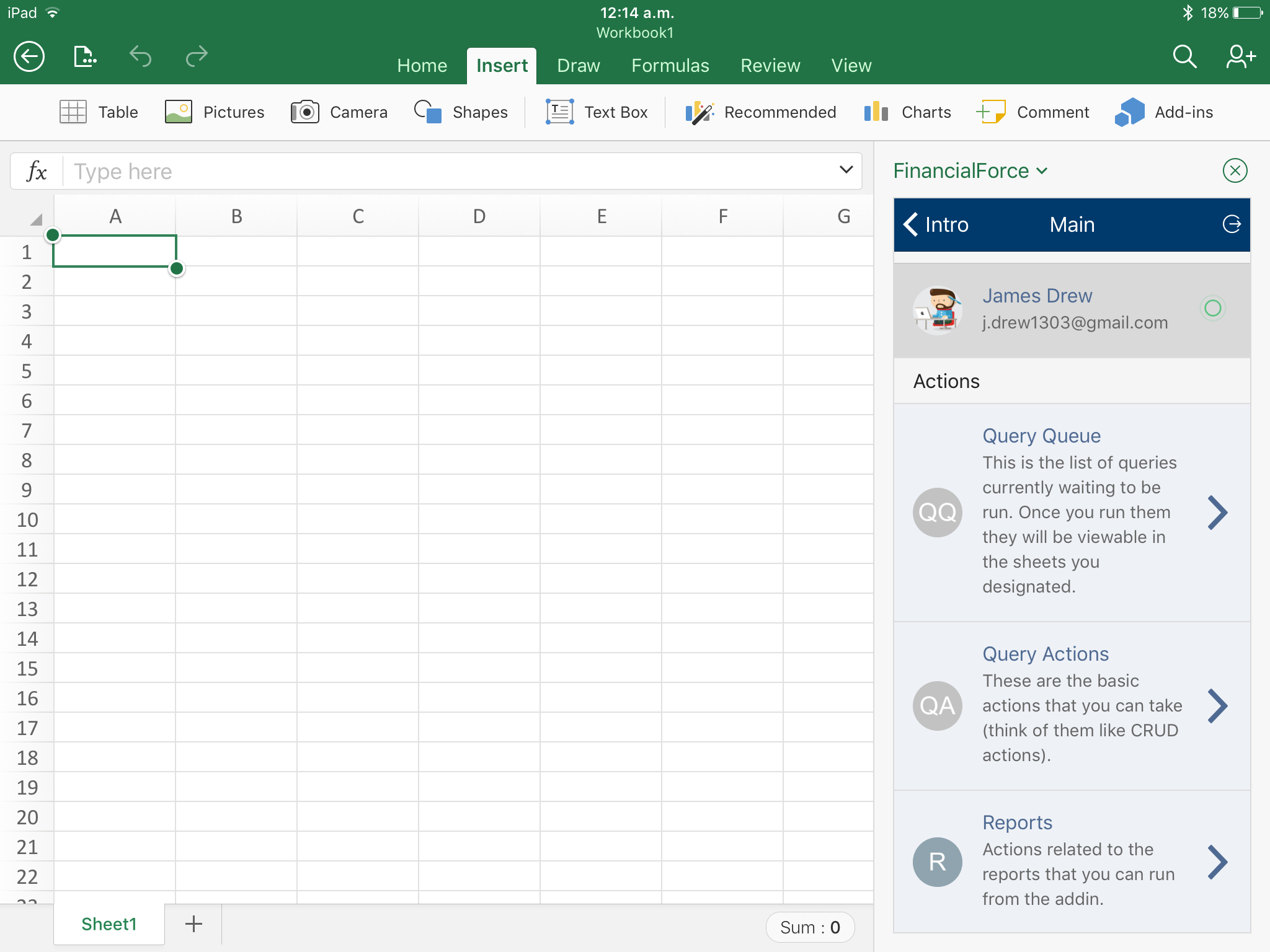Go back to Intro page
The height and width of the screenshot is (952, 1270).
[936, 224]
